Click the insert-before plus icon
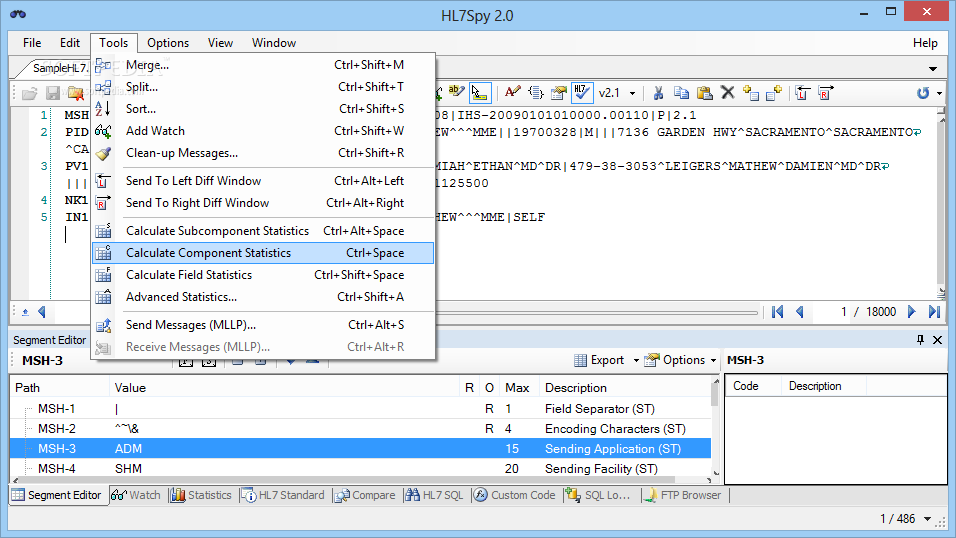Screen dimensions: 956x538 tap(751, 93)
